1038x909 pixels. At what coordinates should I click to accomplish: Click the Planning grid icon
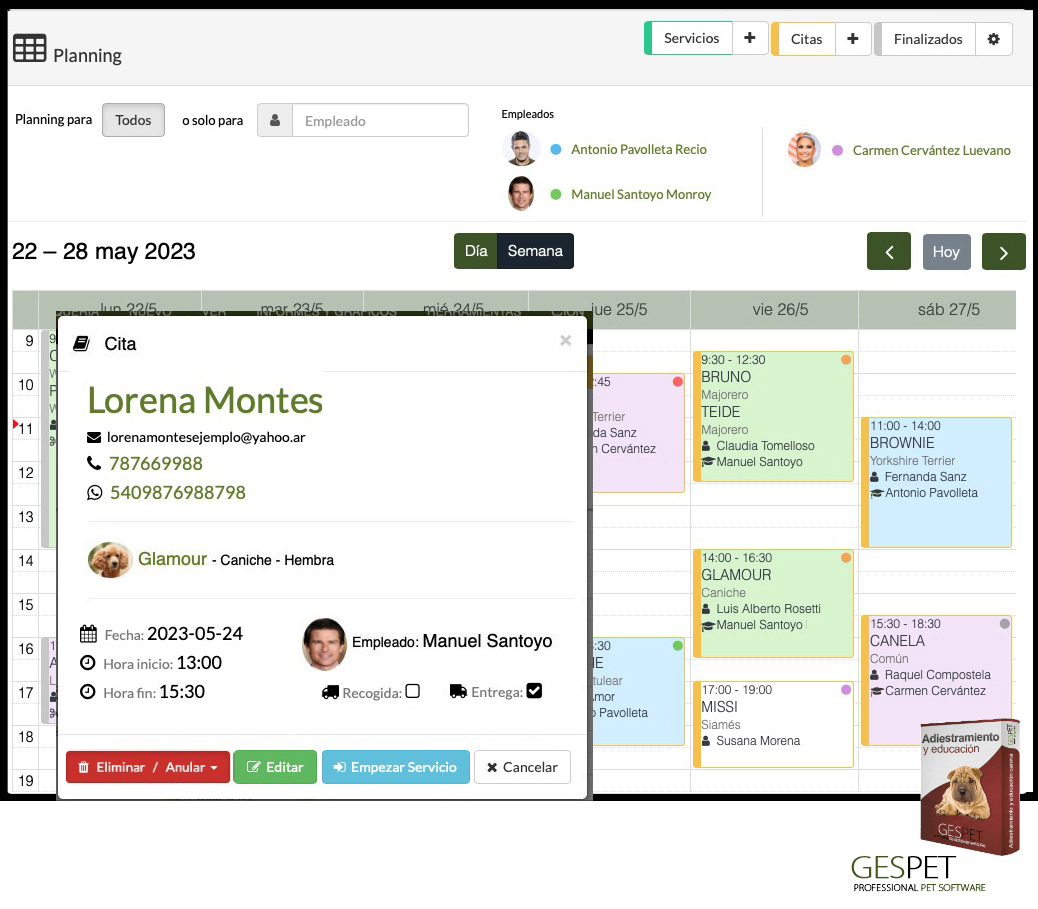[x=29, y=49]
